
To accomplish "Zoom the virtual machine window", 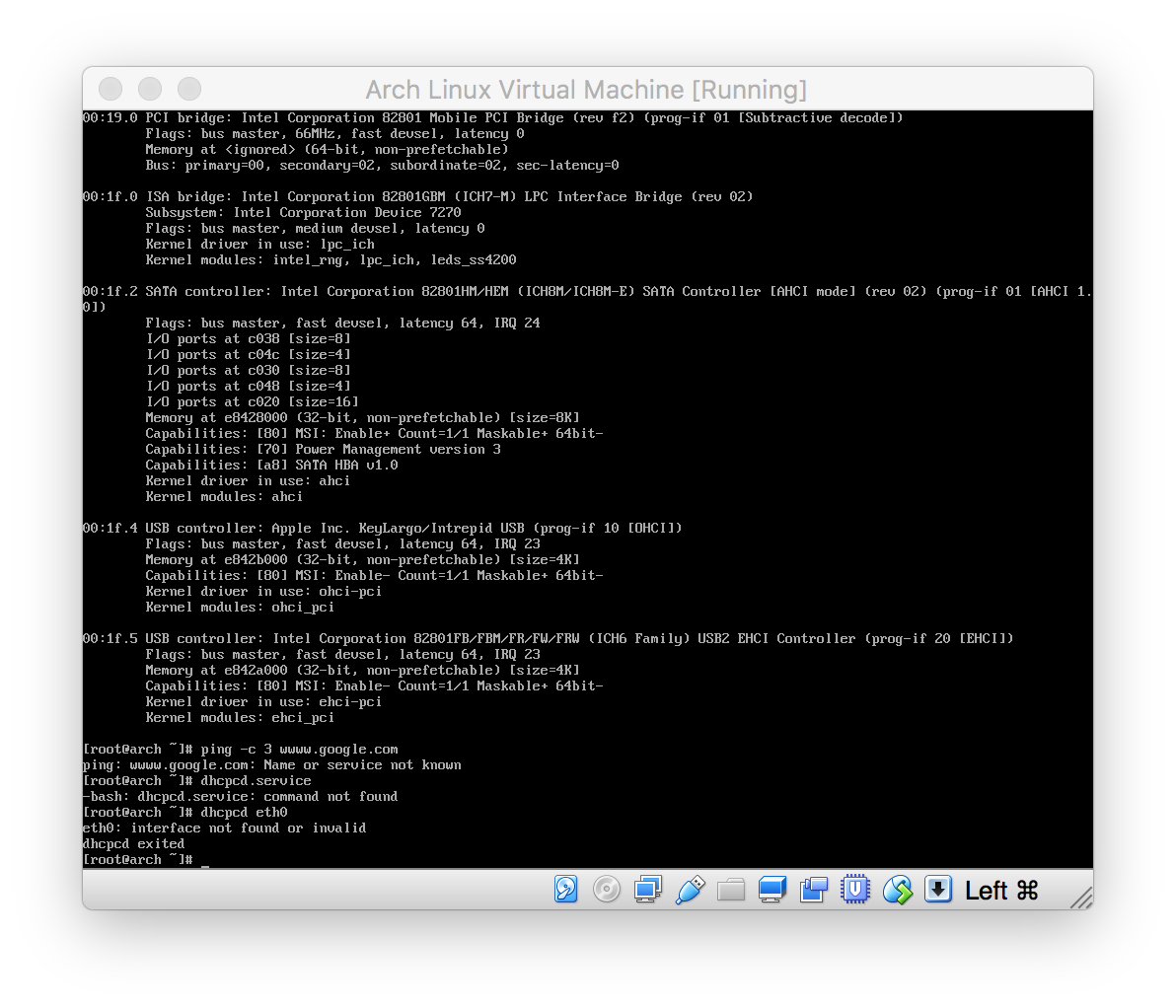I will [x=189, y=89].
